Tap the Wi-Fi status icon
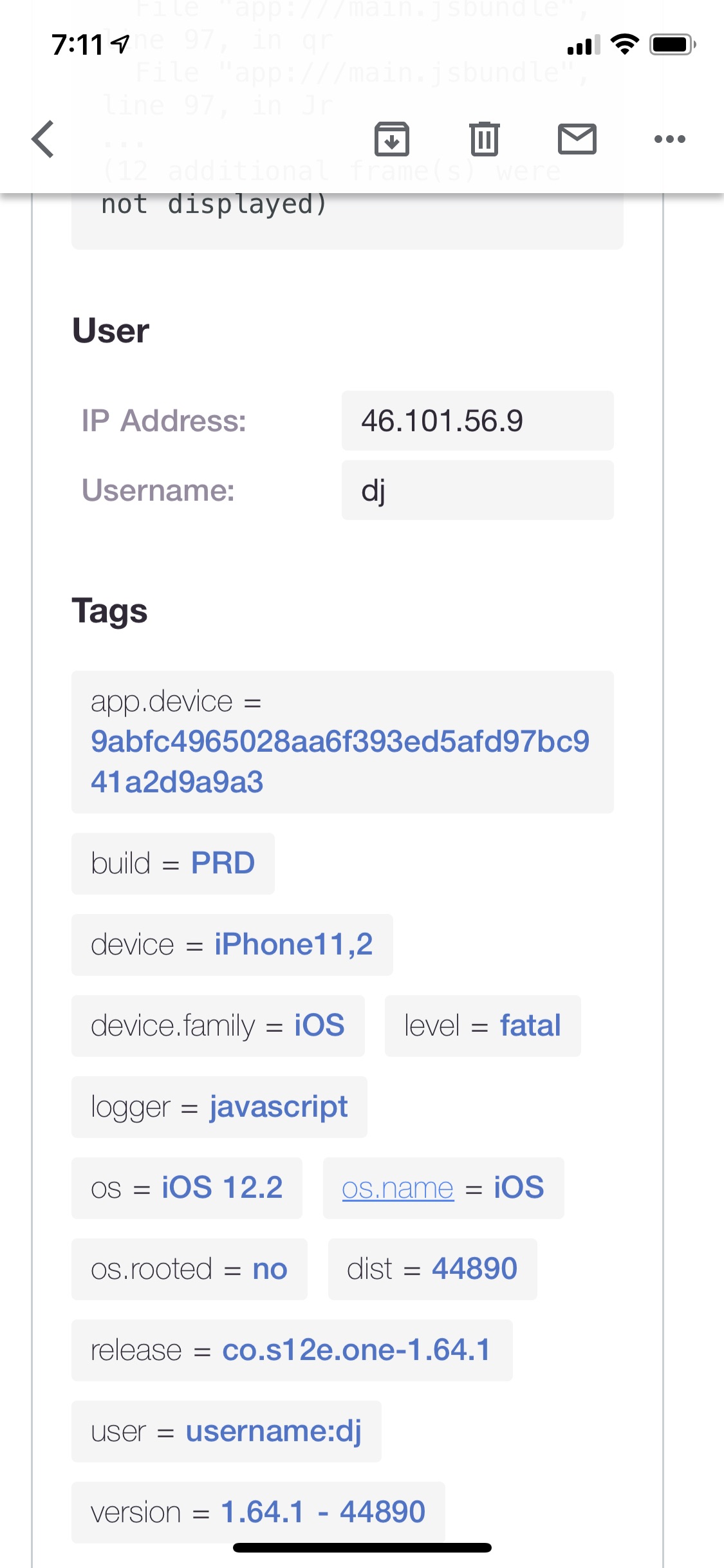Image resolution: width=724 pixels, height=1568 pixels. (x=624, y=44)
